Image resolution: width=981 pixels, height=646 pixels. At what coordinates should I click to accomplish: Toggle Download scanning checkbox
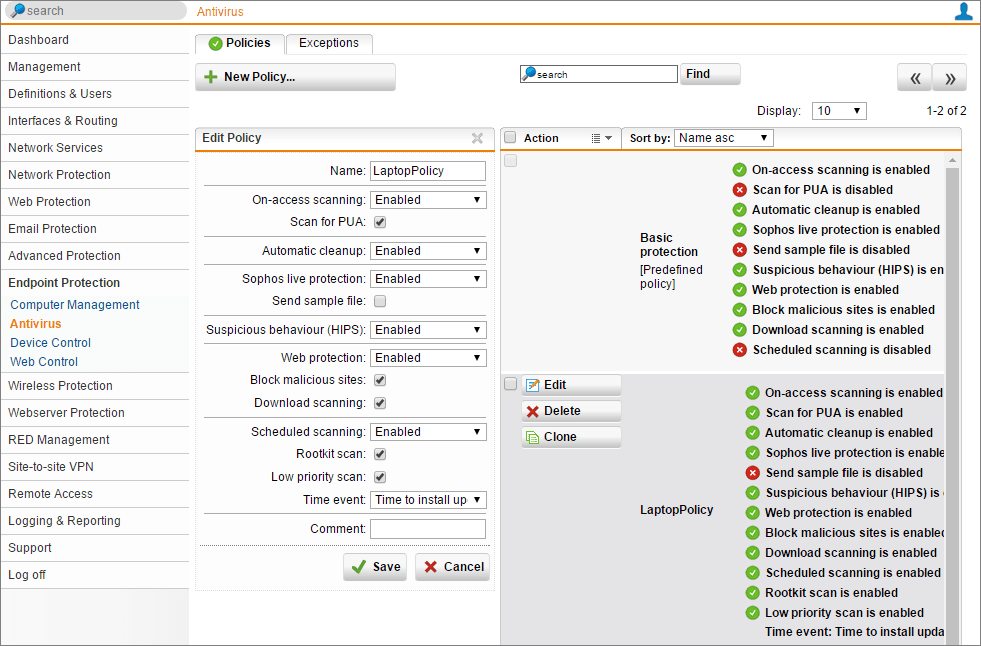tap(380, 403)
